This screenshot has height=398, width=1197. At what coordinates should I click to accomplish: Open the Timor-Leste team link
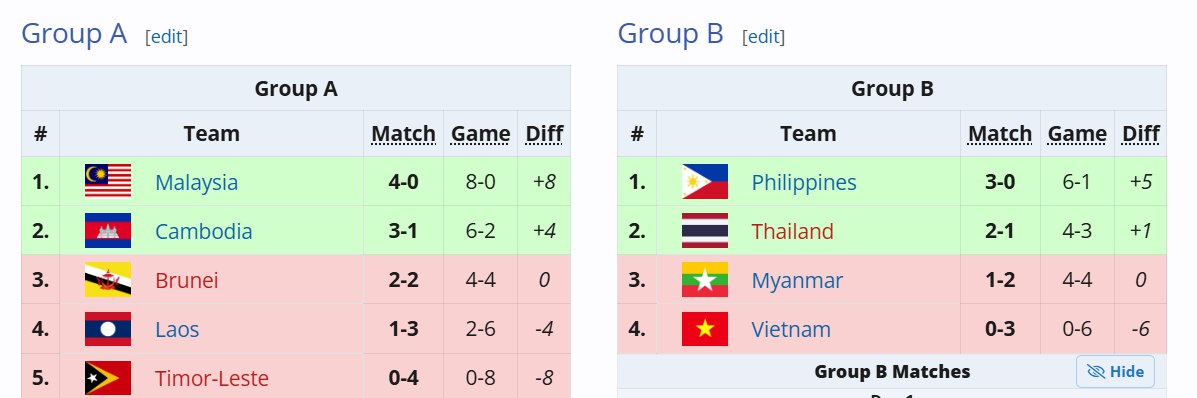click(211, 378)
